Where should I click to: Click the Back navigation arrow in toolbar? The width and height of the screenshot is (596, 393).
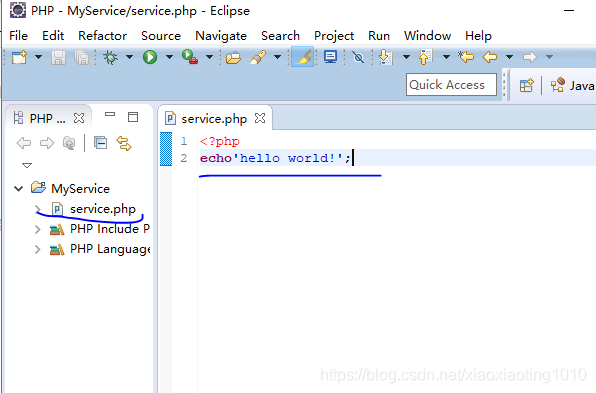coord(490,57)
